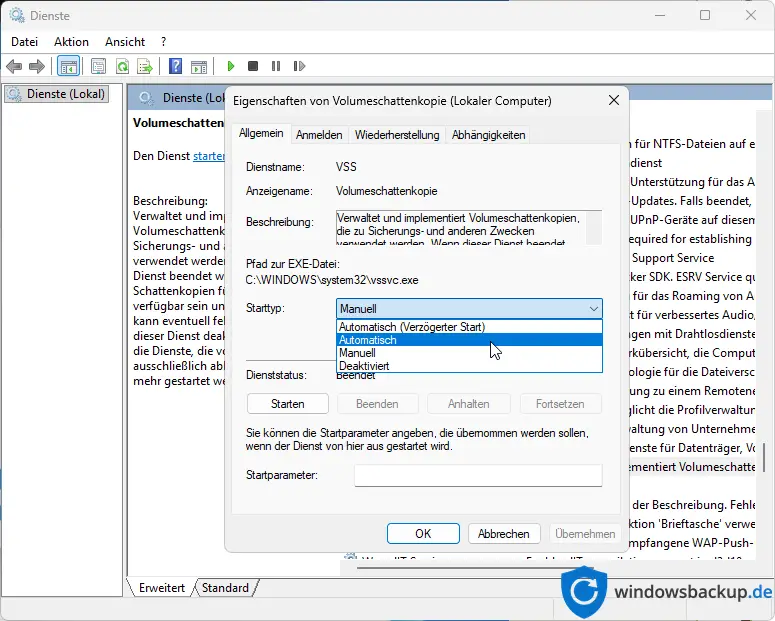775x621 pixels.
Task: Choose Manuell in the Starttyp list
Action: click(x=470, y=353)
